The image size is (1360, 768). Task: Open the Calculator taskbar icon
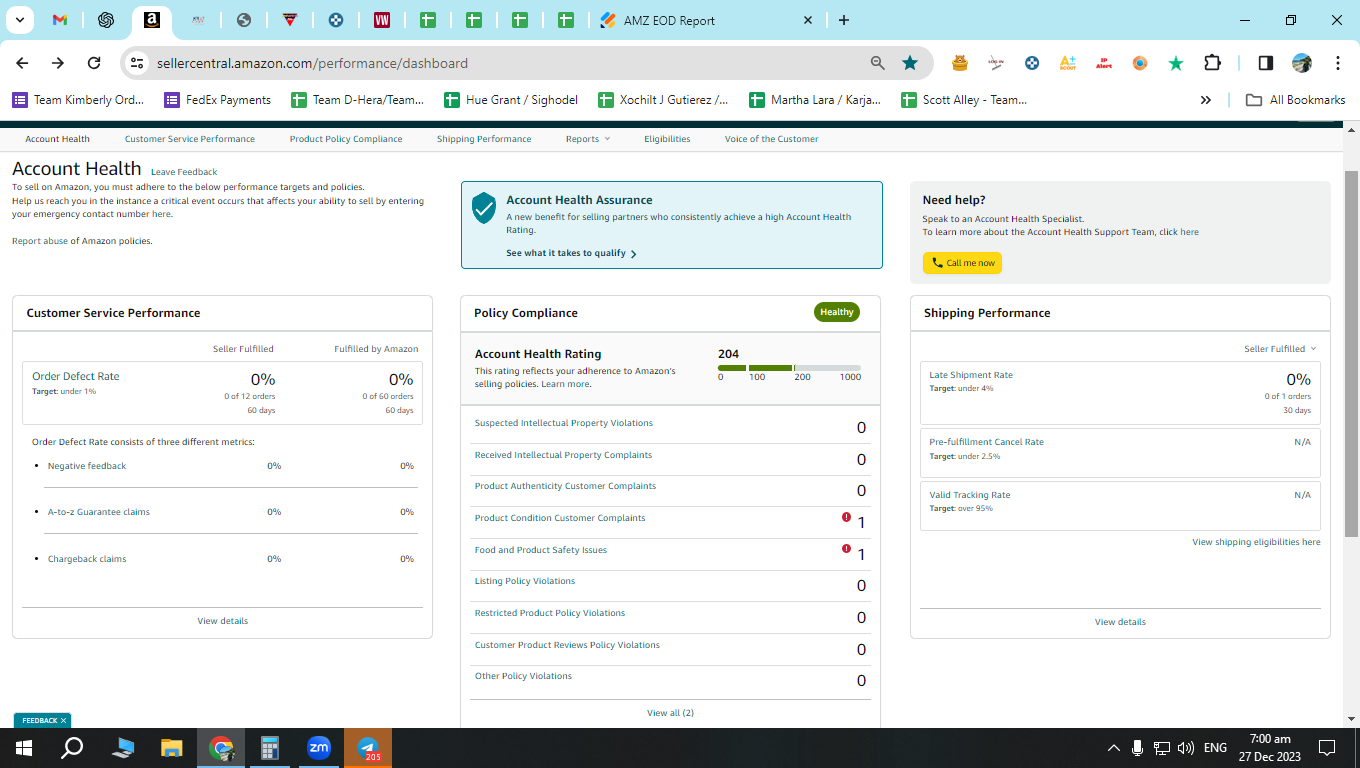(x=270, y=748)
